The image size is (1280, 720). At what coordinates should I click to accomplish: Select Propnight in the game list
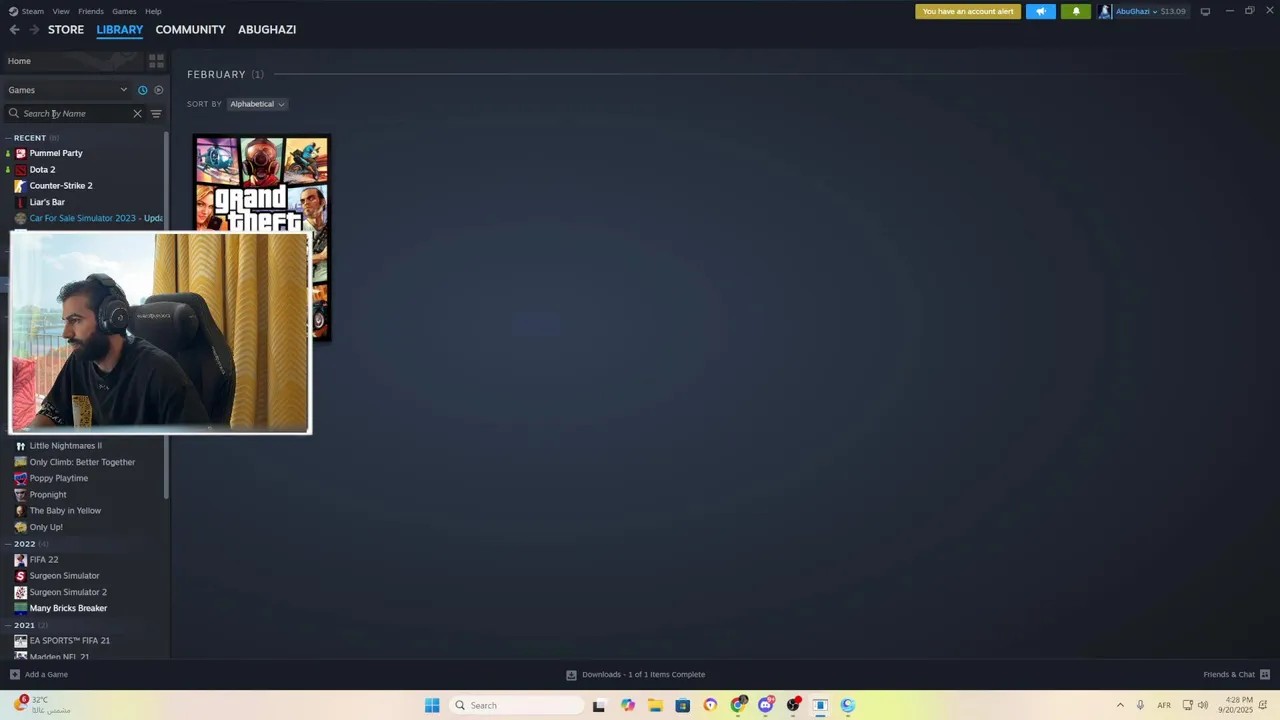tap(48, 495)
